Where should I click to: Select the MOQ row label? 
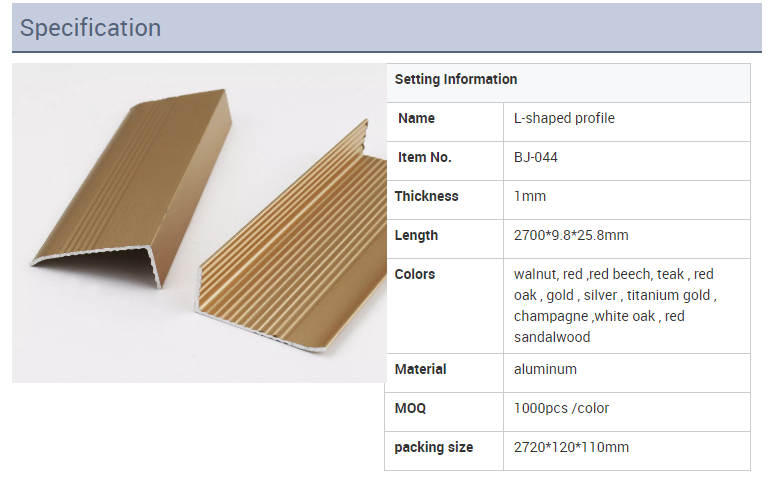[411, 408]
